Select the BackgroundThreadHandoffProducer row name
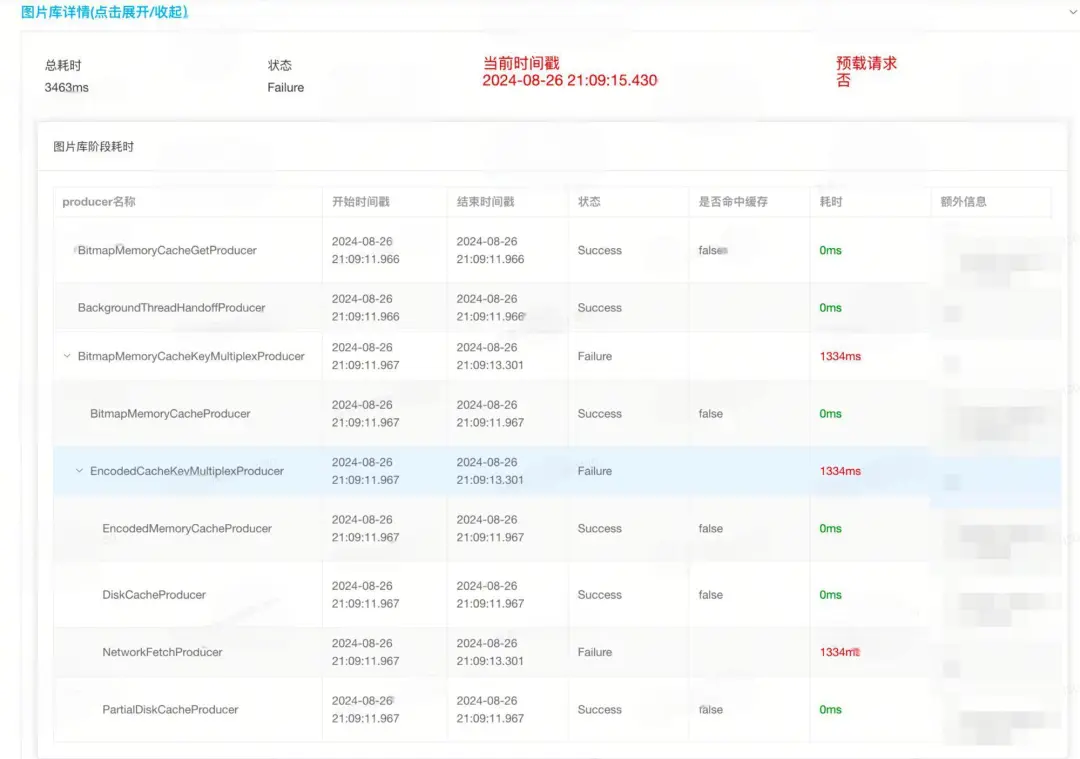 point(172,308)
